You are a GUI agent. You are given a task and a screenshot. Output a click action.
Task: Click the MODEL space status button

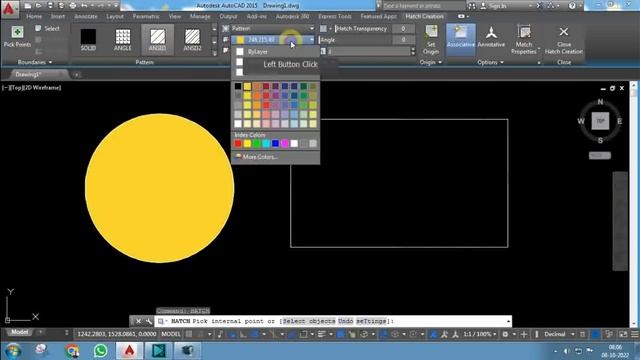[x=171, y=334]
